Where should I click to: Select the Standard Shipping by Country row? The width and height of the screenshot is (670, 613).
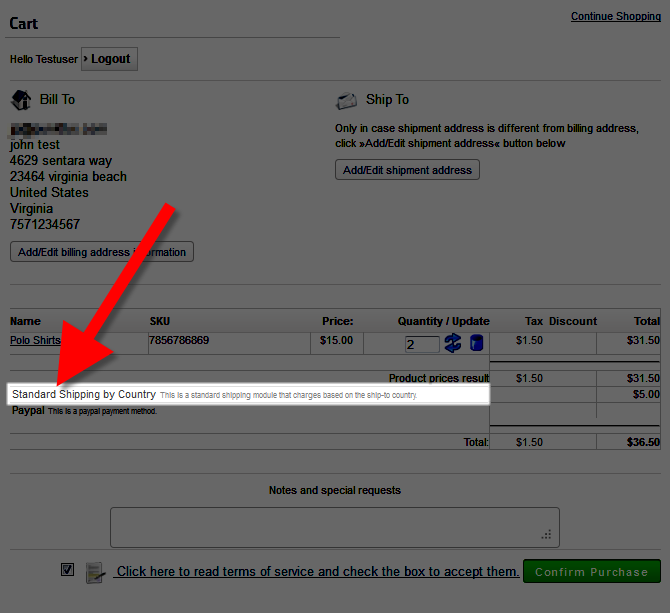(84, 394)
